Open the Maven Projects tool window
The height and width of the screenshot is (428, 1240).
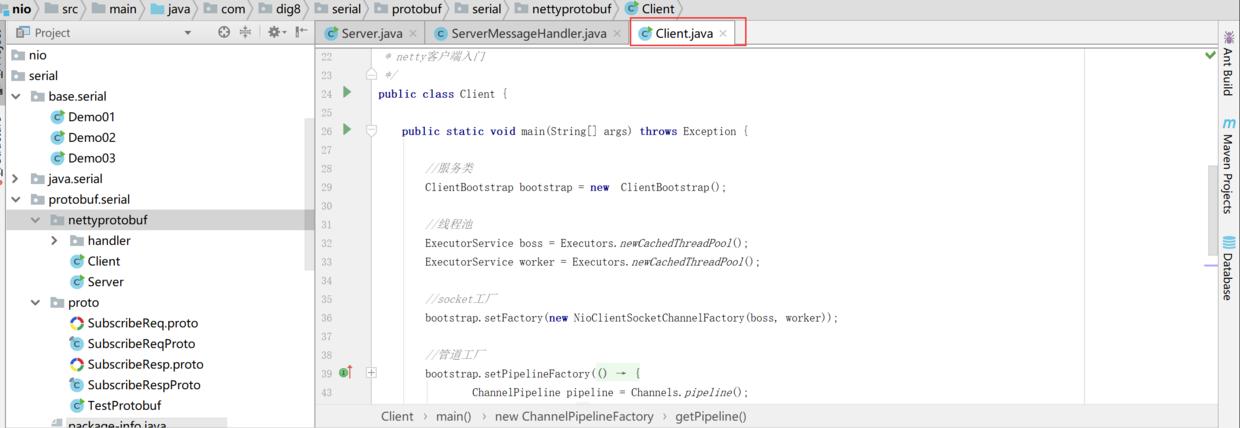coord(1228,164)
